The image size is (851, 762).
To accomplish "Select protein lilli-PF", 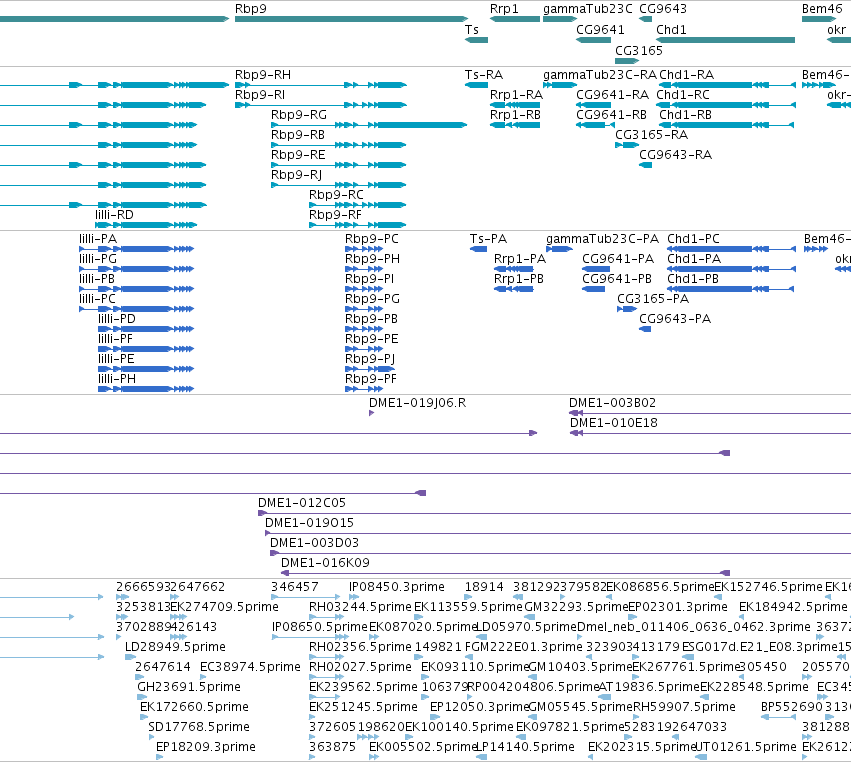I will [x=146, y=349].
